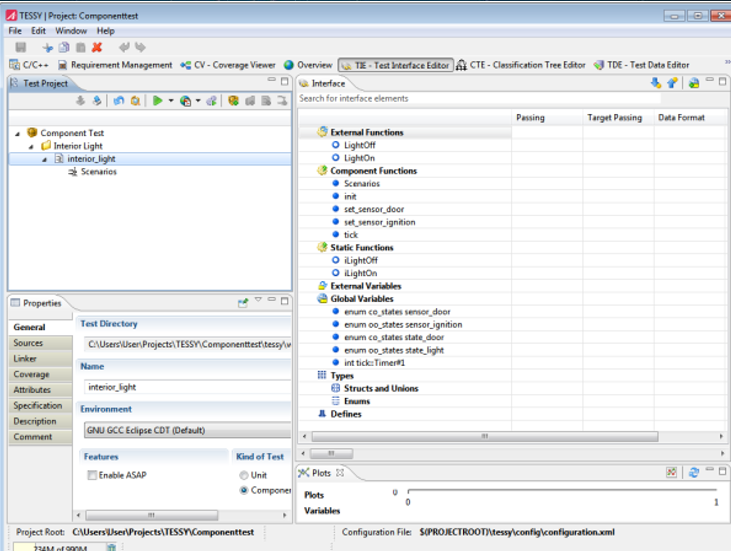Click the red X Delete icon

tap(97, 47)
